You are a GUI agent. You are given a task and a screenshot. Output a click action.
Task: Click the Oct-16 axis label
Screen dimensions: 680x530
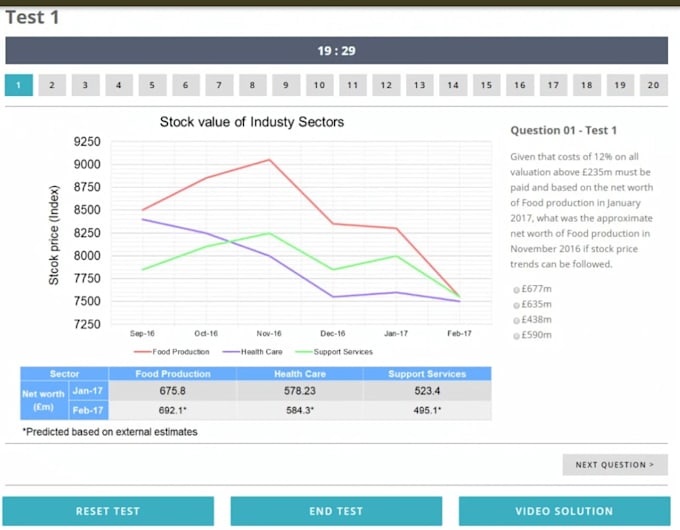coord(206,334)
